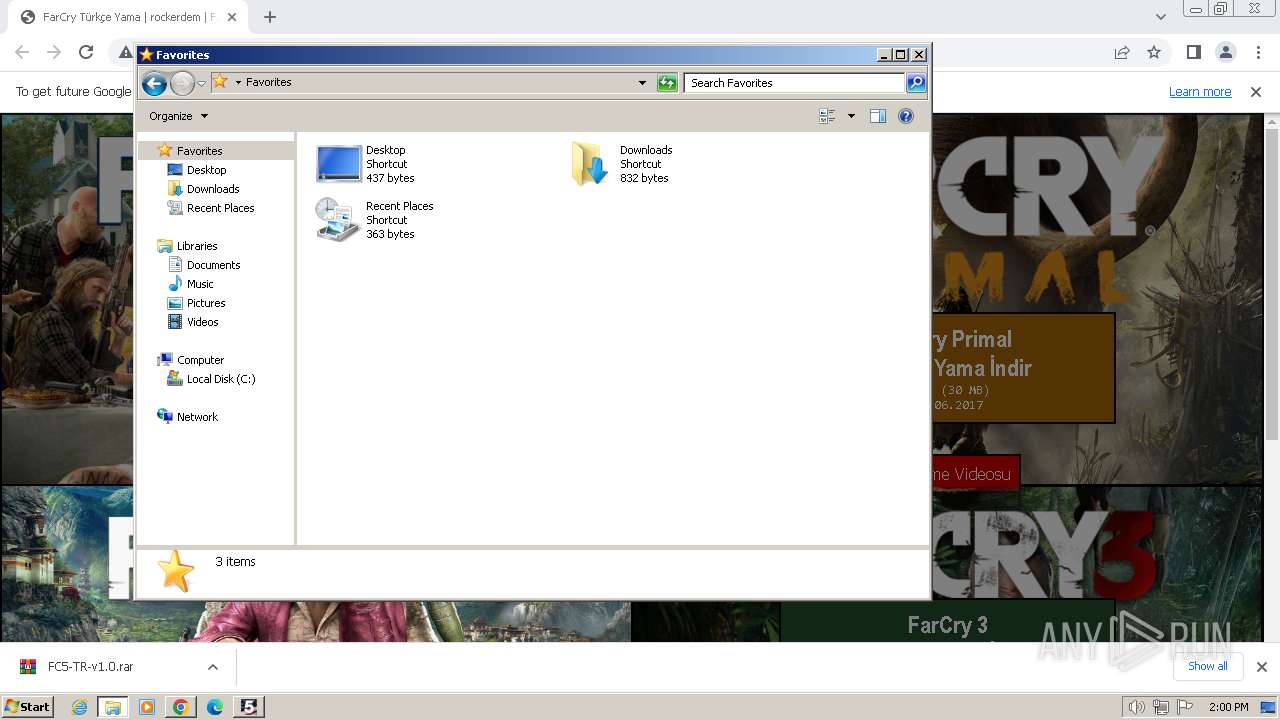Toggle the preview pane button
1280x720 pixels.
tap(878, 116)
